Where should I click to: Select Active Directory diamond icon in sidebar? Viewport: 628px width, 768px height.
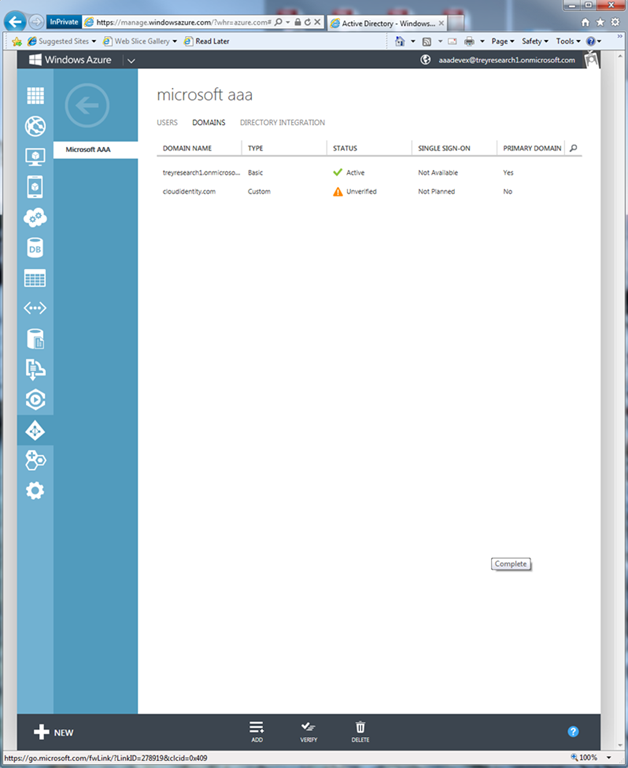click(x=35, y=431)
